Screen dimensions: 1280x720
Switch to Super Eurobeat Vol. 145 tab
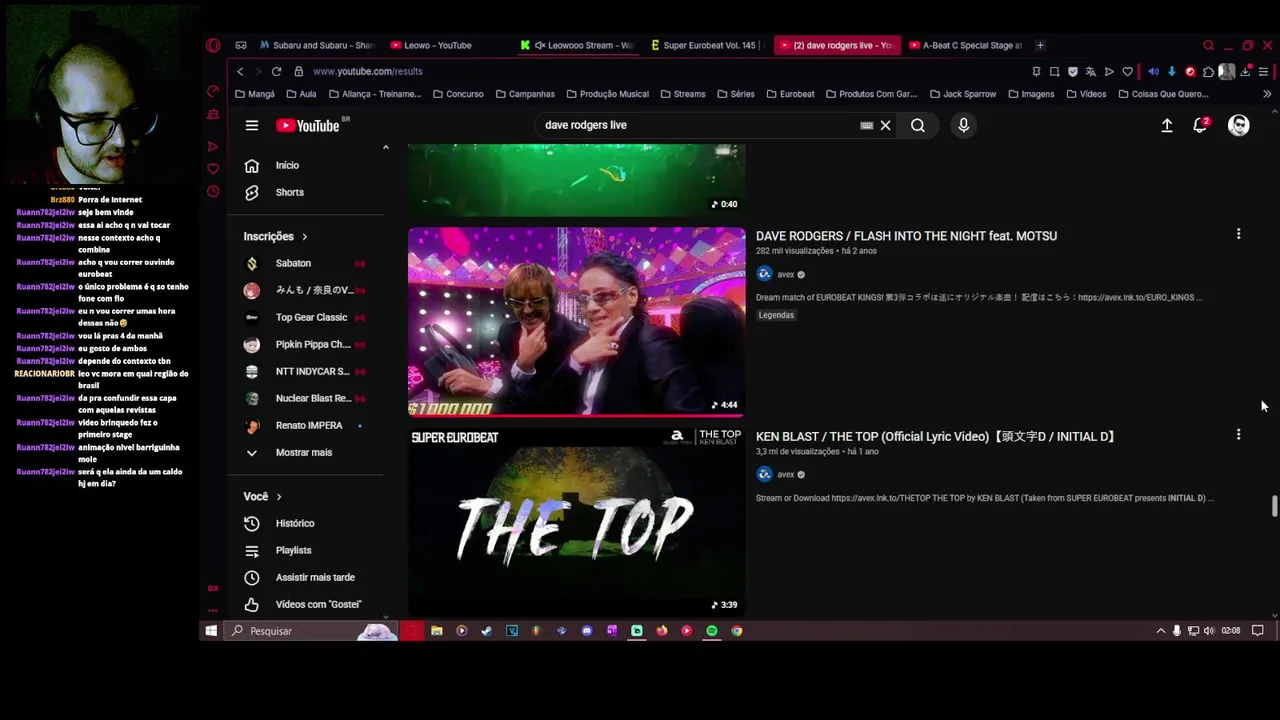click(707, 45)
